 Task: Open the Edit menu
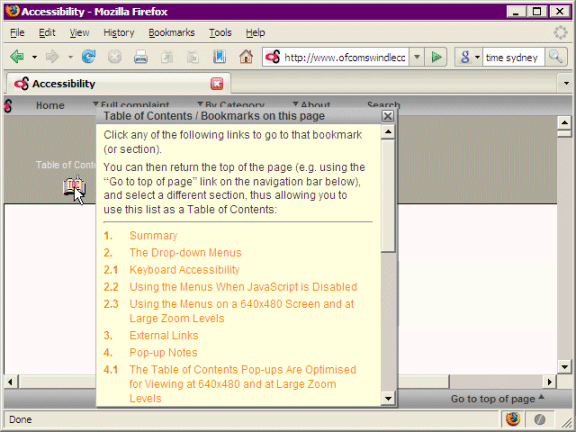click(x=47, y=33)
